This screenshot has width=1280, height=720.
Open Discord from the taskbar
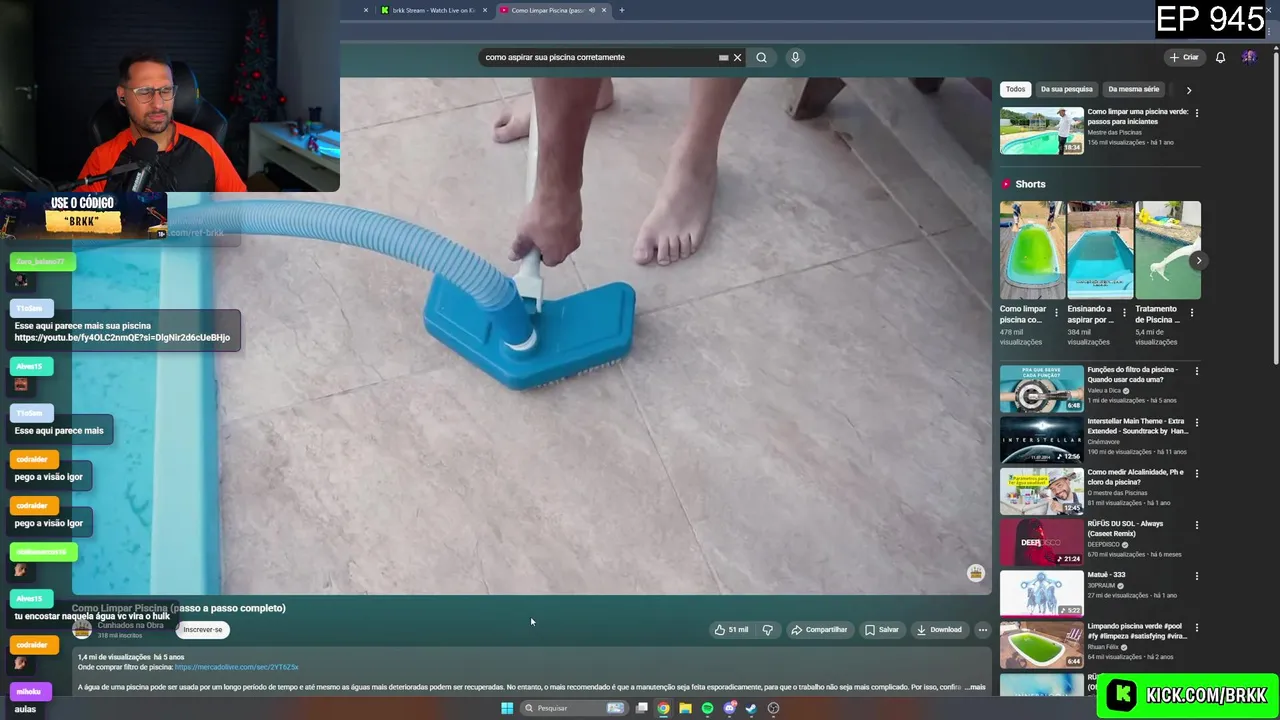tap(730, 708)
